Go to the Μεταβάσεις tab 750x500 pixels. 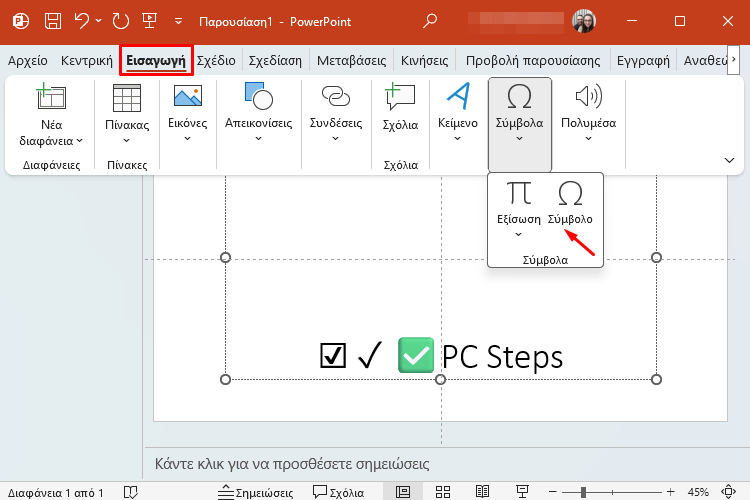coord(352,61)
